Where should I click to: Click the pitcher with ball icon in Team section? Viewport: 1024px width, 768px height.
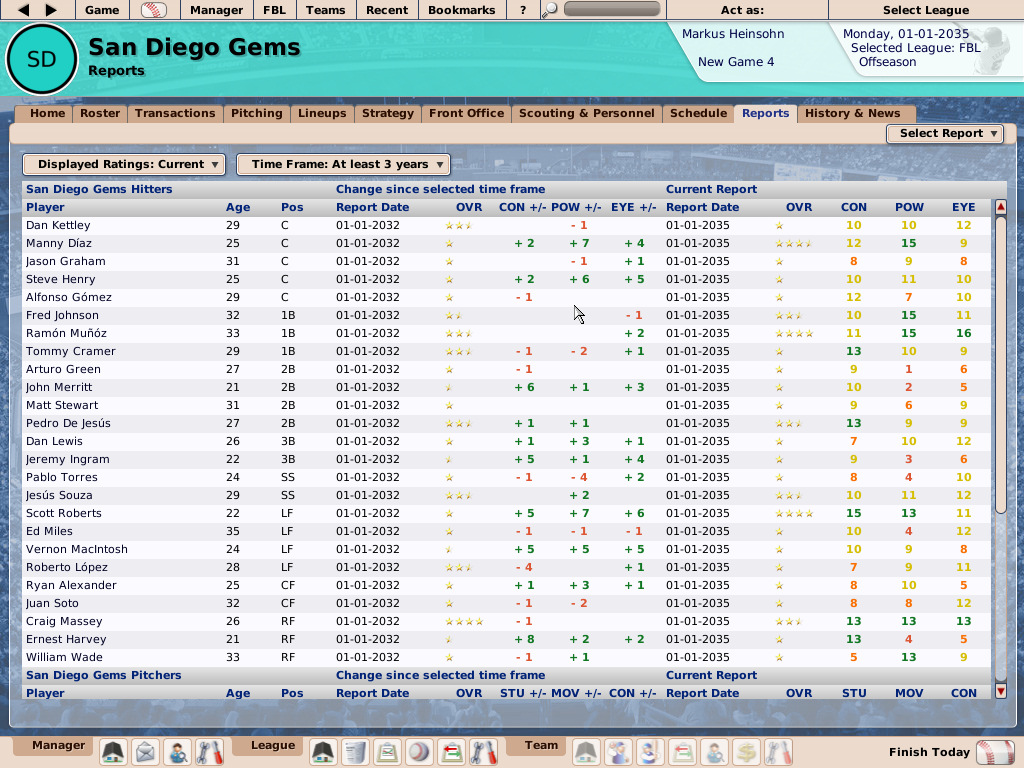tap(618, 751)
